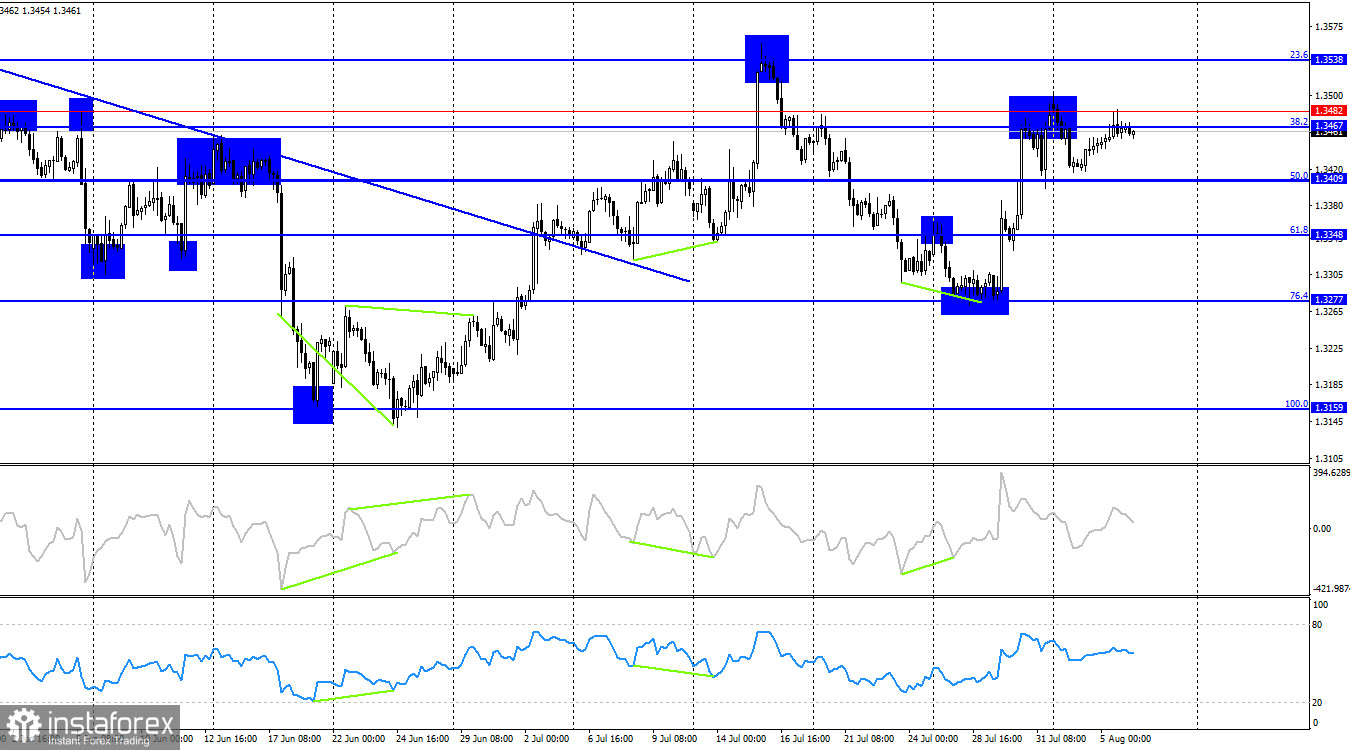The height and width of the screenshot is (750, 1350).
Task: Click the blue 1.3467 price tag
Action: pos(1328,126)
